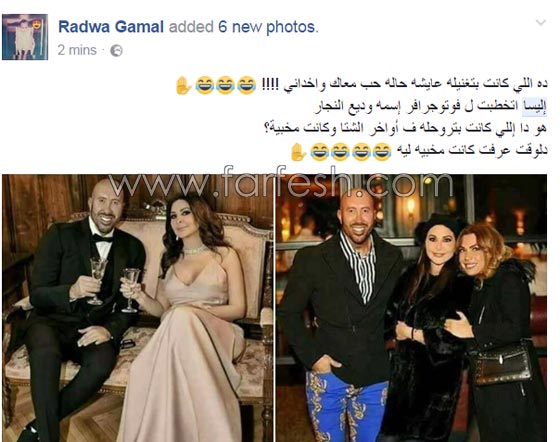Expand the post options chevron

pos(541,22)
